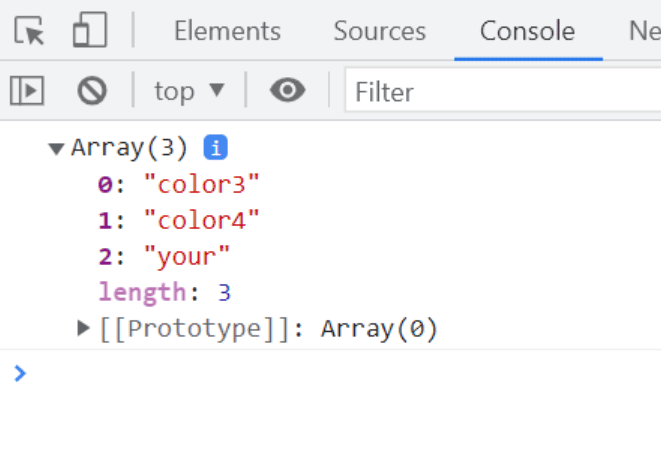Open the top JavaScript context dropdown
The image size is (661, 473).
pyautogui.click(x=189, y=92)
